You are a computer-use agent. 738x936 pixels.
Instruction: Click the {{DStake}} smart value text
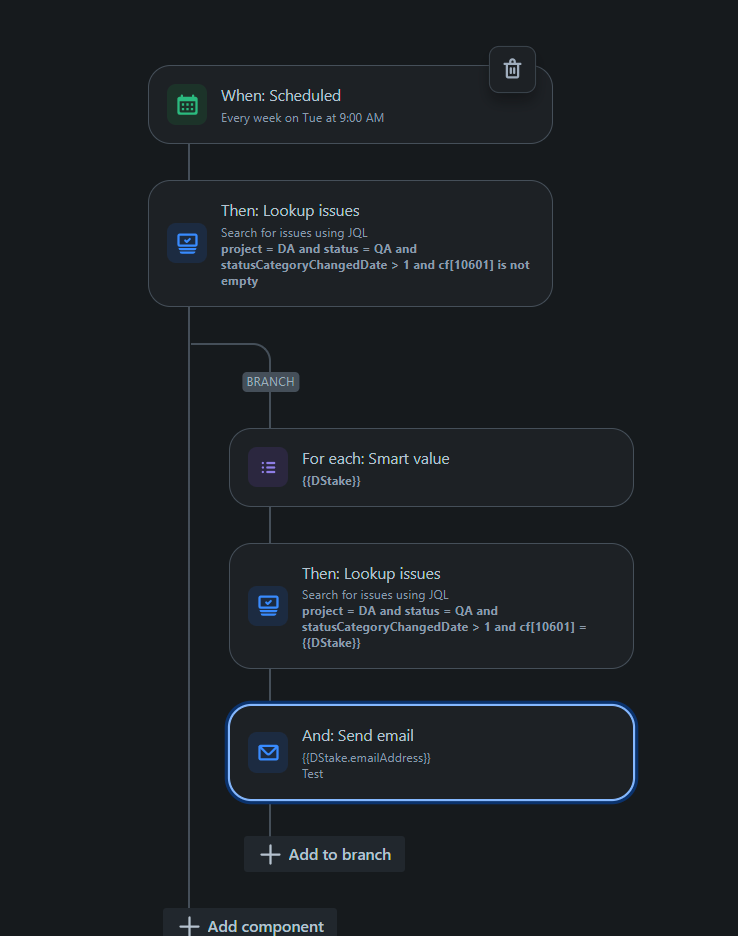(331, 481)
